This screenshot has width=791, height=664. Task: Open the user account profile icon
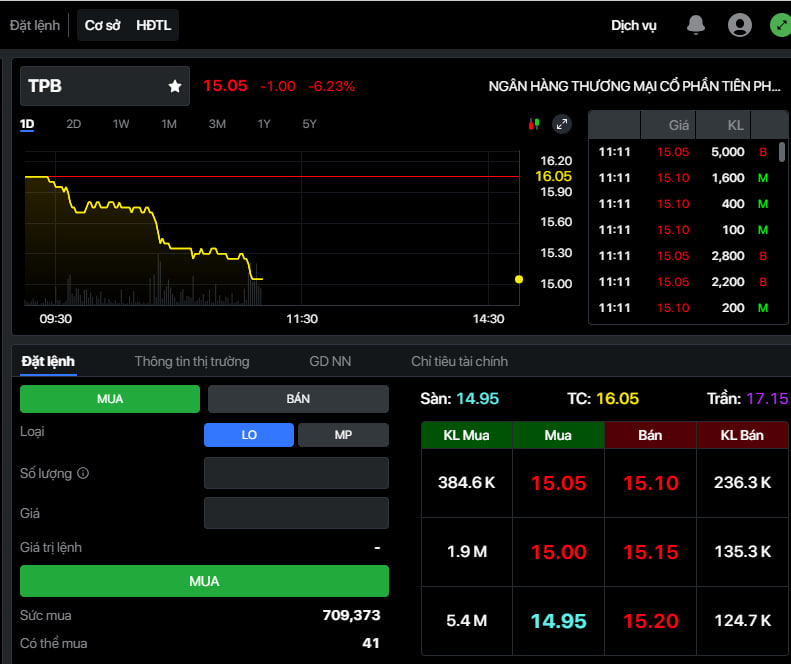tap(740, 25)
